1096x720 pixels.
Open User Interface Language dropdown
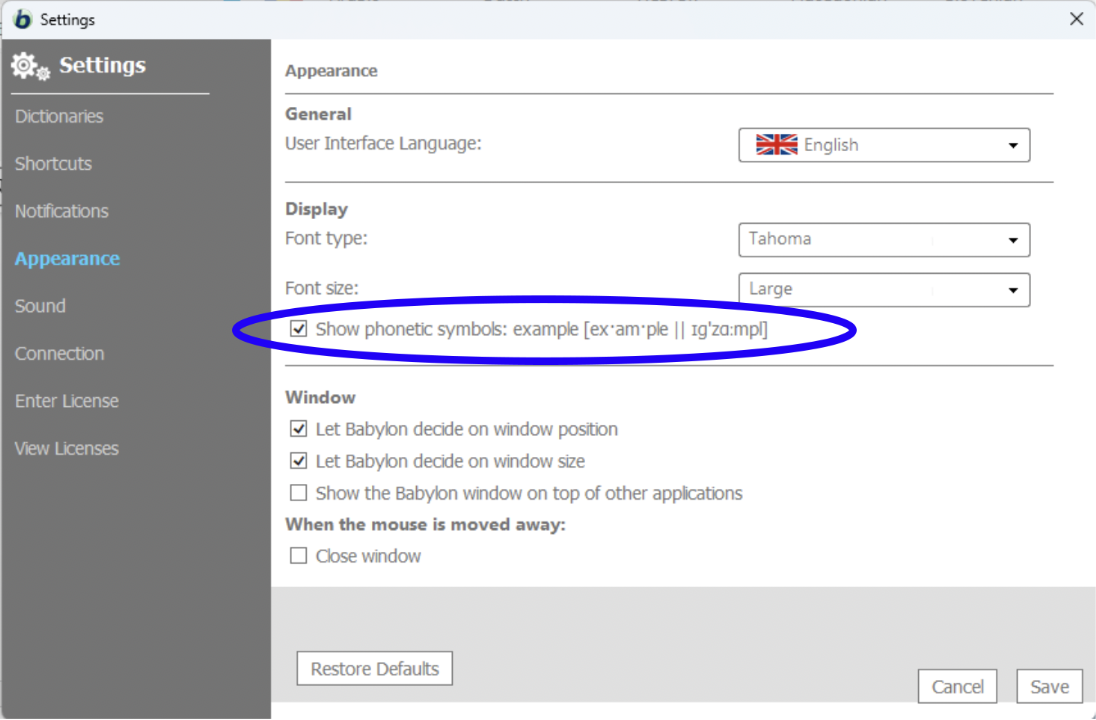[x=884, y=145]
